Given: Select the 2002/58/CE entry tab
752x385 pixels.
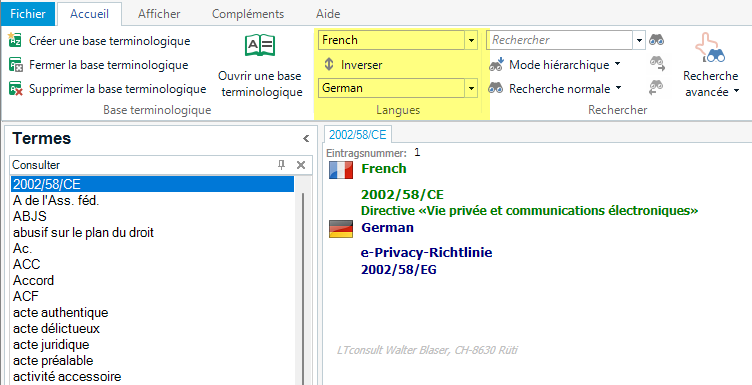Looking at the screenshot, I should [x=358, y=135].
